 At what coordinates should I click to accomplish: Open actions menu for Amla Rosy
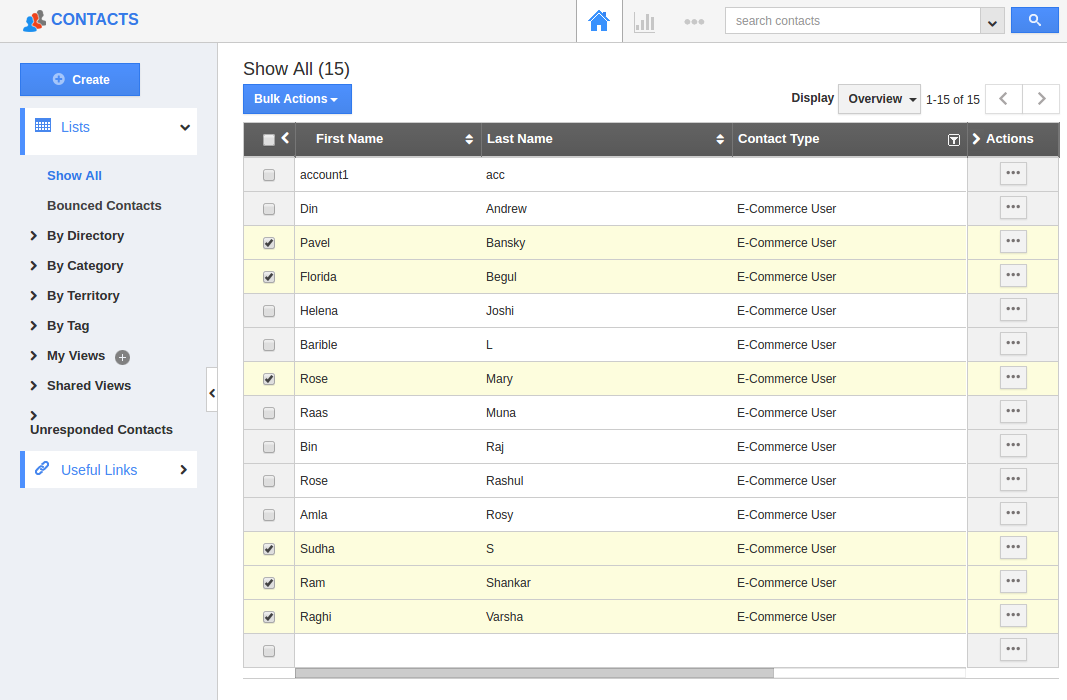pyautogui.click(x=1013, y=514)
